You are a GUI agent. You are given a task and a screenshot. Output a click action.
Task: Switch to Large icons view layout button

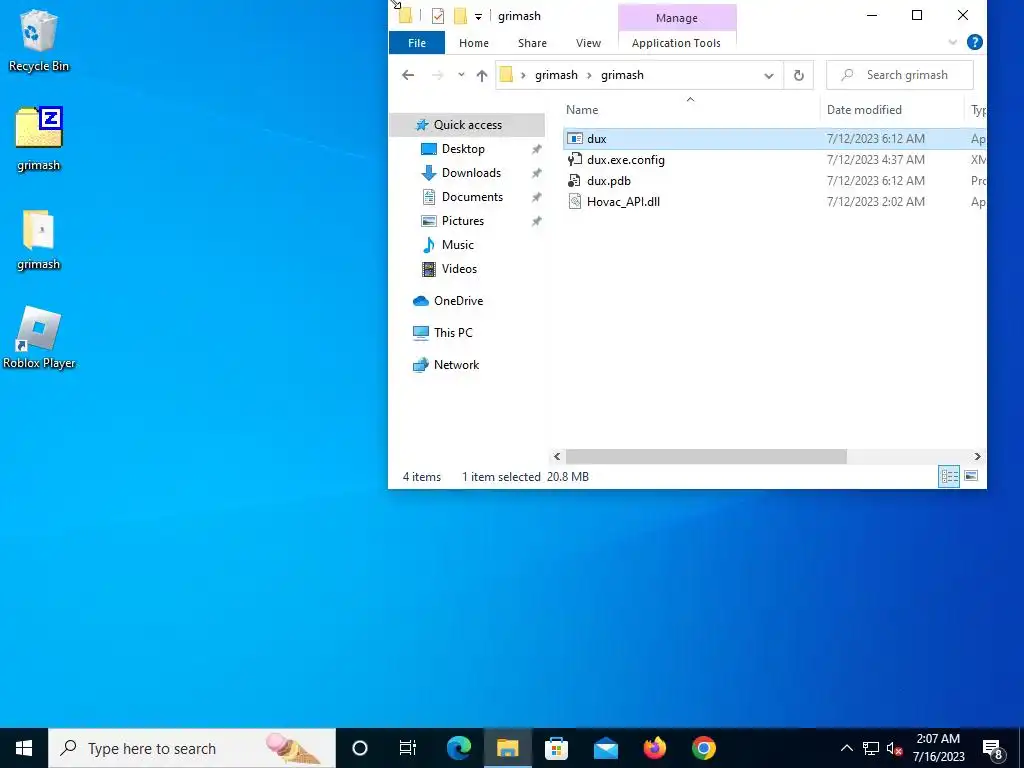[971, 476]
